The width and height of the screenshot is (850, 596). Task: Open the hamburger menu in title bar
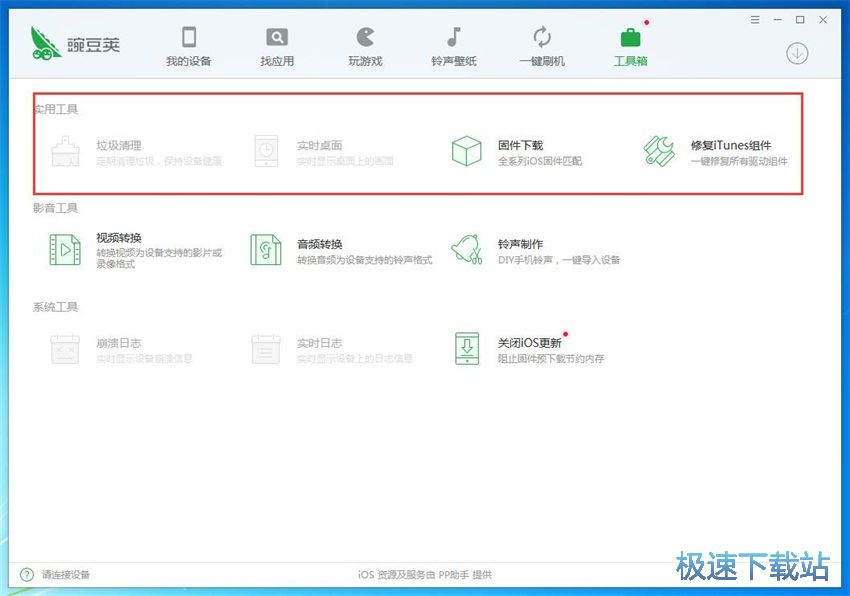coord(755,20)
